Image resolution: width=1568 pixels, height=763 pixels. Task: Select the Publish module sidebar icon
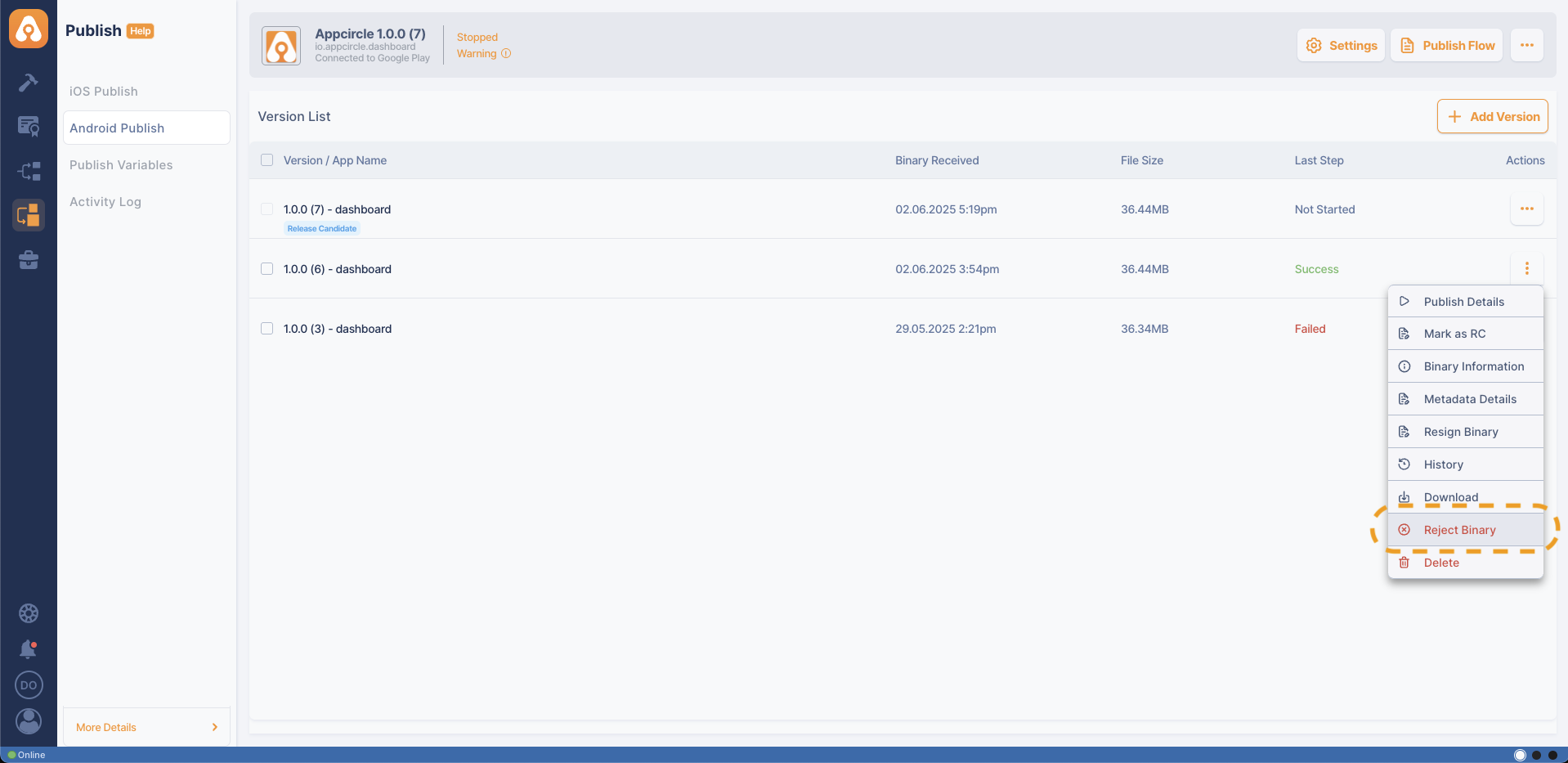29,215
